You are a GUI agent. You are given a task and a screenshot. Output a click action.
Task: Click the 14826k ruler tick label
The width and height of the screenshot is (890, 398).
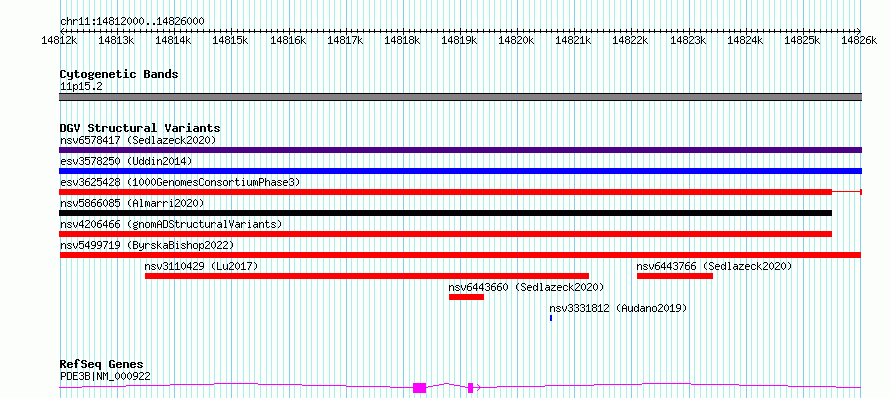coord(860,40)
